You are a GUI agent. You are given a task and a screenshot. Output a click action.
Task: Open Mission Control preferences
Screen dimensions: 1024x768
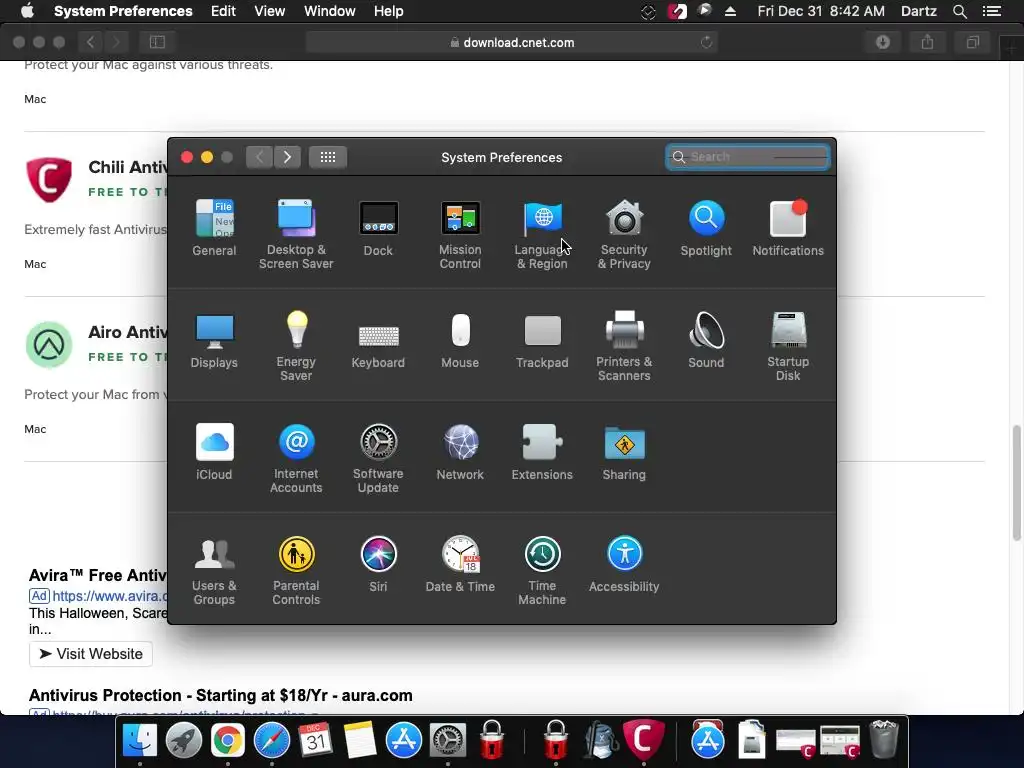tap(460, 233)
